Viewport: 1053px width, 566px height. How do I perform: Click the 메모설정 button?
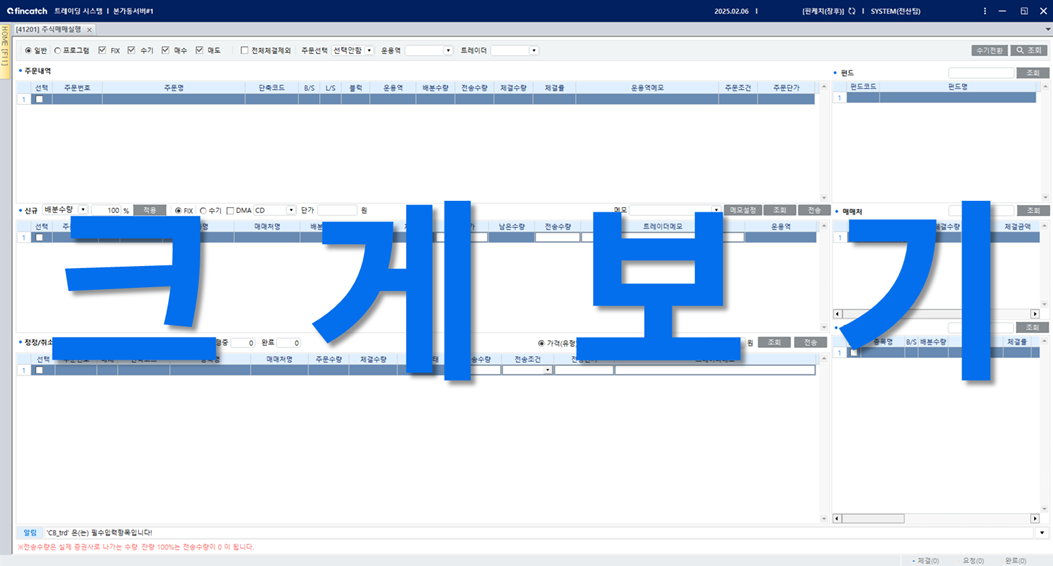(x=742, y=210)
